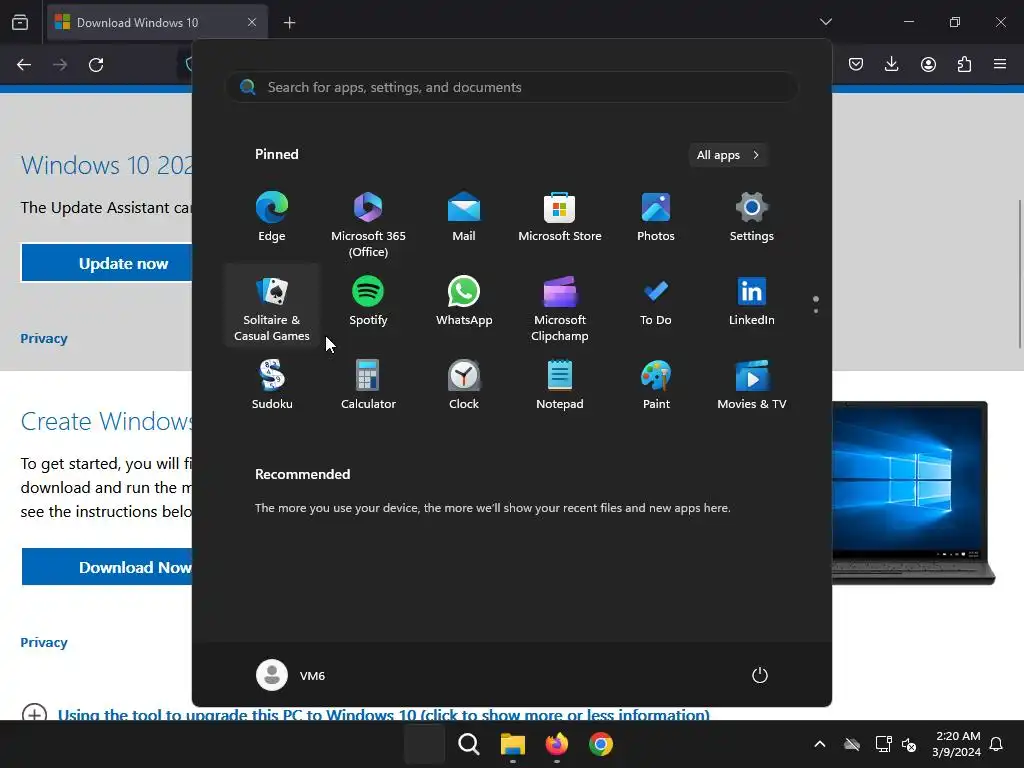This screenshot has height=768, width=1024.
Task: Launch the Sudoku game
Action: [x=272, y=385]
